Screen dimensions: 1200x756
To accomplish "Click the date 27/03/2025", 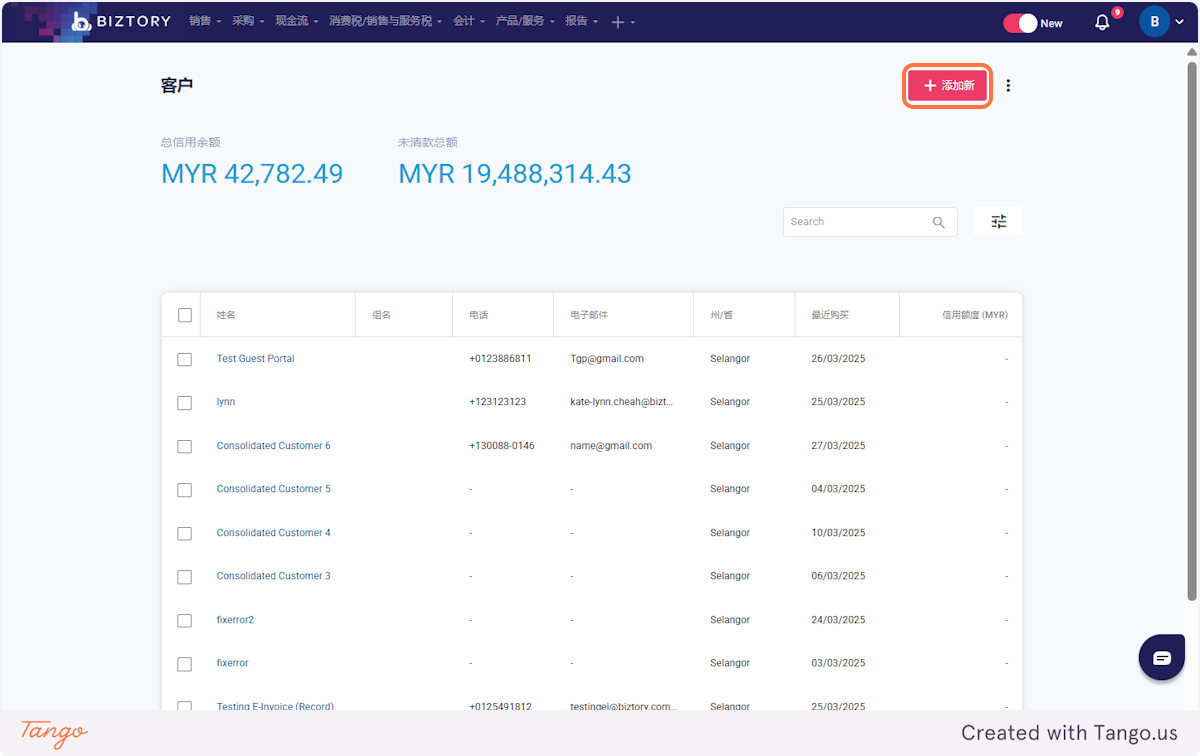I will (x=838, y=446).
